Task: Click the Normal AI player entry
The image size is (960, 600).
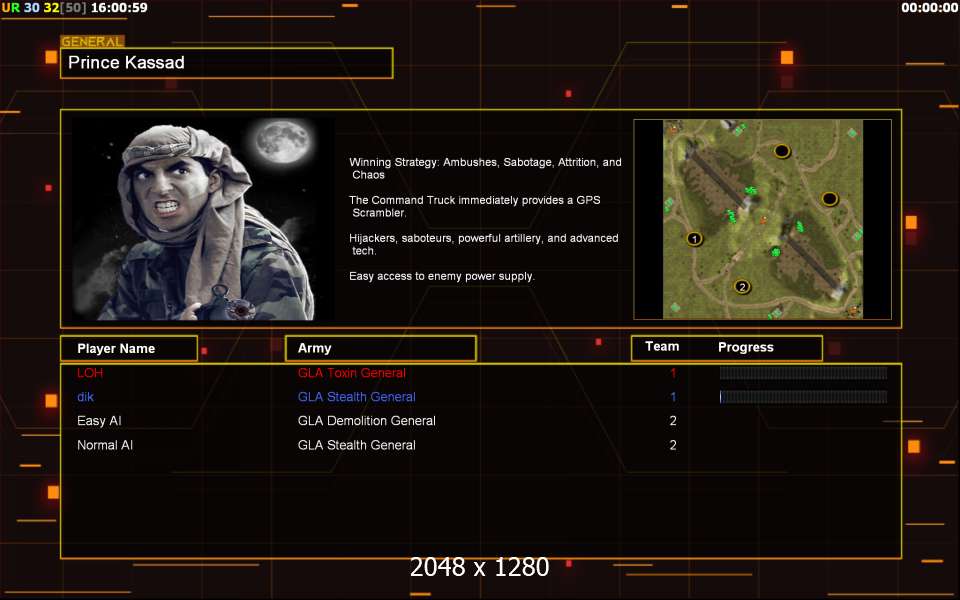Action: coord(105,445)
